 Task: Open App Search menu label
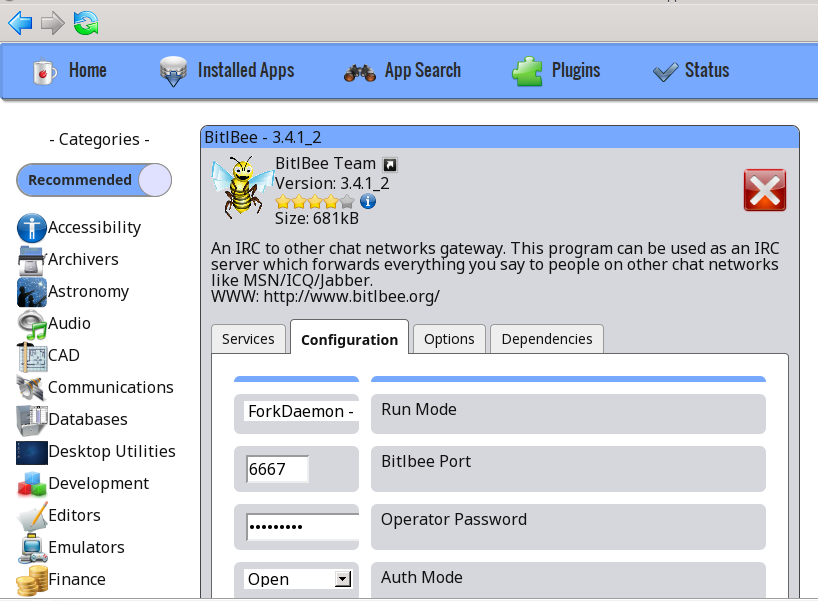click(423, 70)
